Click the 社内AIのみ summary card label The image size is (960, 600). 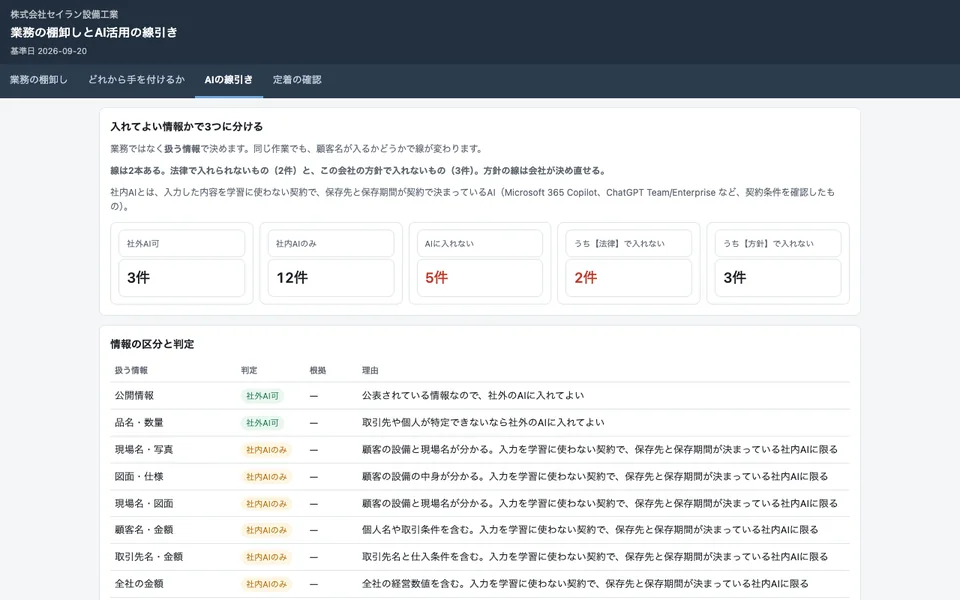point(296,244)
